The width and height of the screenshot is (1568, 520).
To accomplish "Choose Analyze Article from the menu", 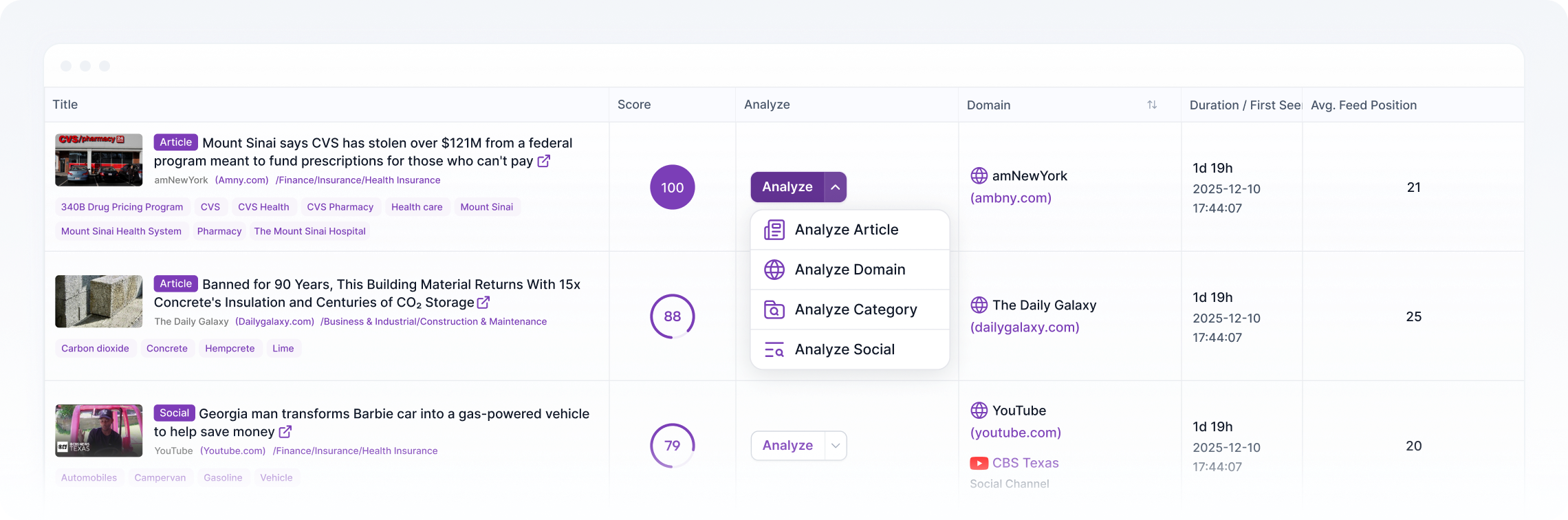I will 850,230.
